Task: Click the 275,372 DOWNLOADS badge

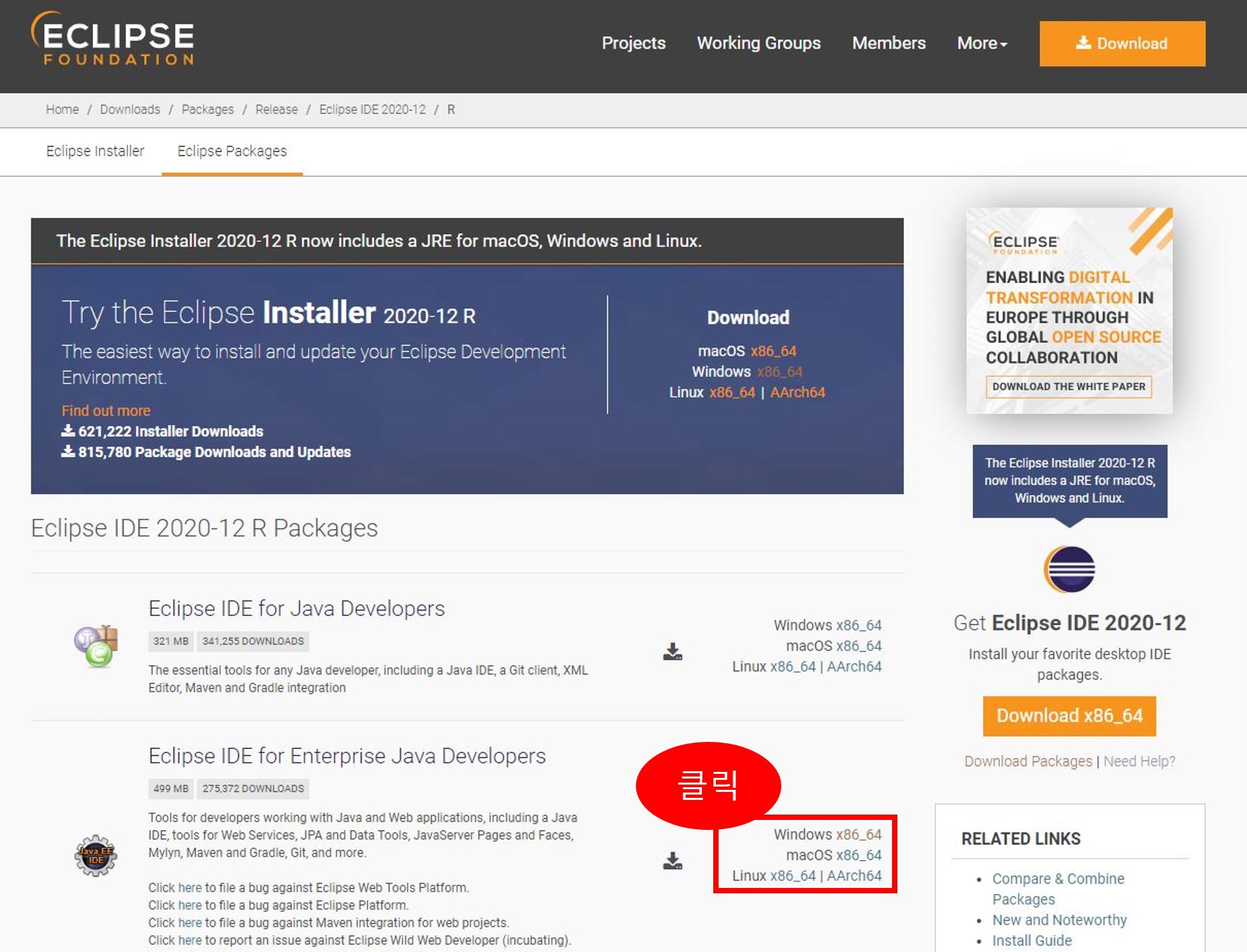Action: [253, 789]
